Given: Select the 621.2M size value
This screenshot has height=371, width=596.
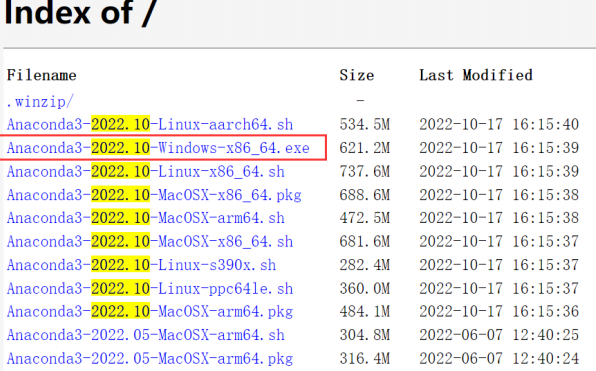Looking at the screenshot, I should 365,148.
